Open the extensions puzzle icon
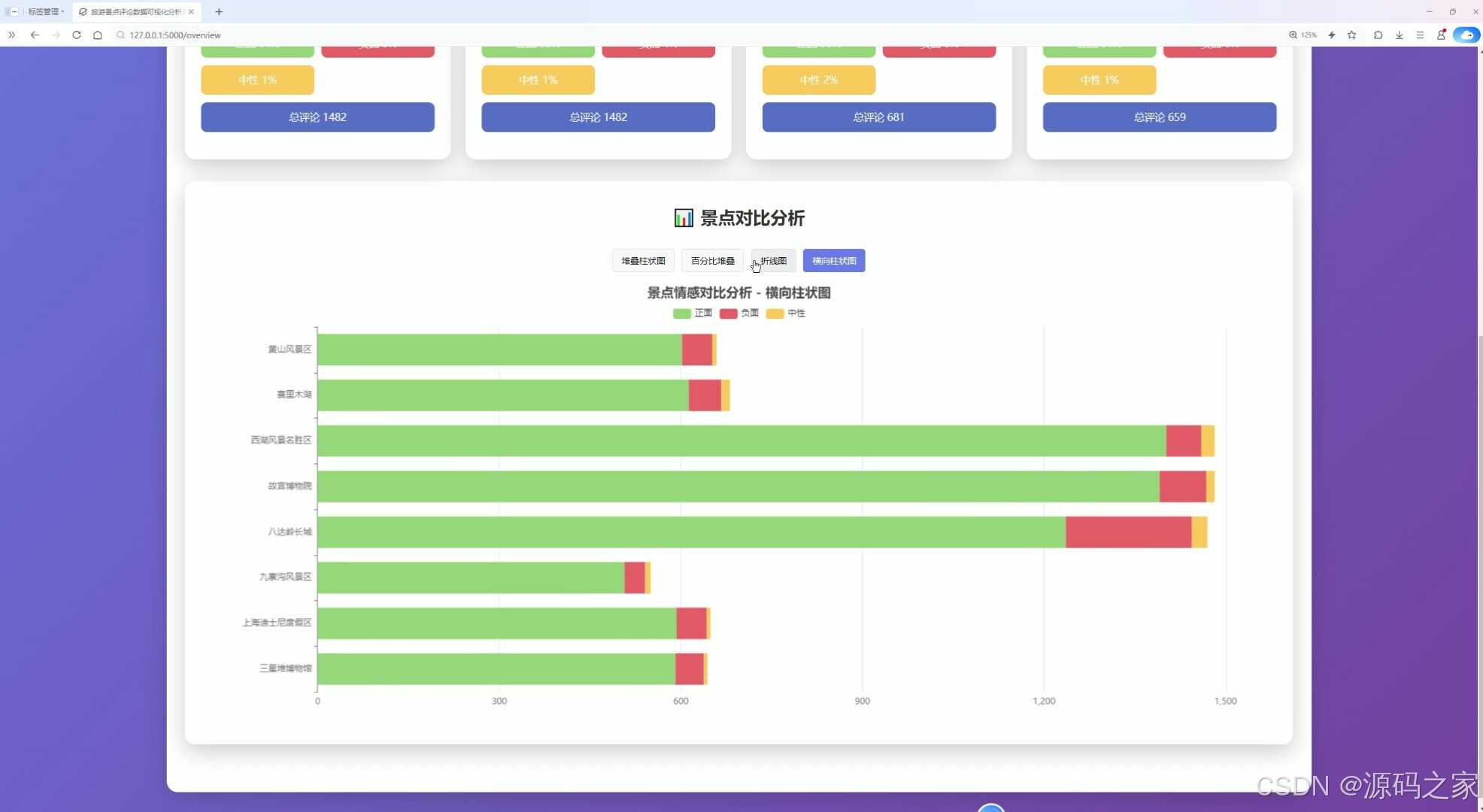Viewport: 1483px width, 812px height. click(x=1378, y=35)
